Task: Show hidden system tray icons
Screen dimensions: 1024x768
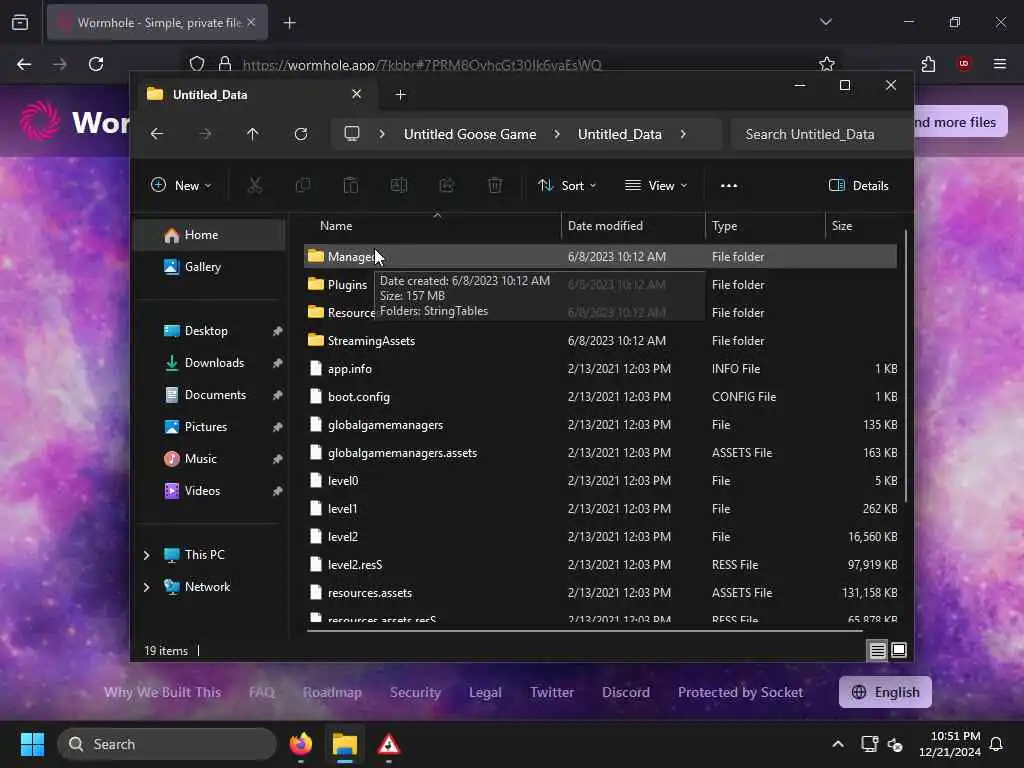Action: (838, 744)
